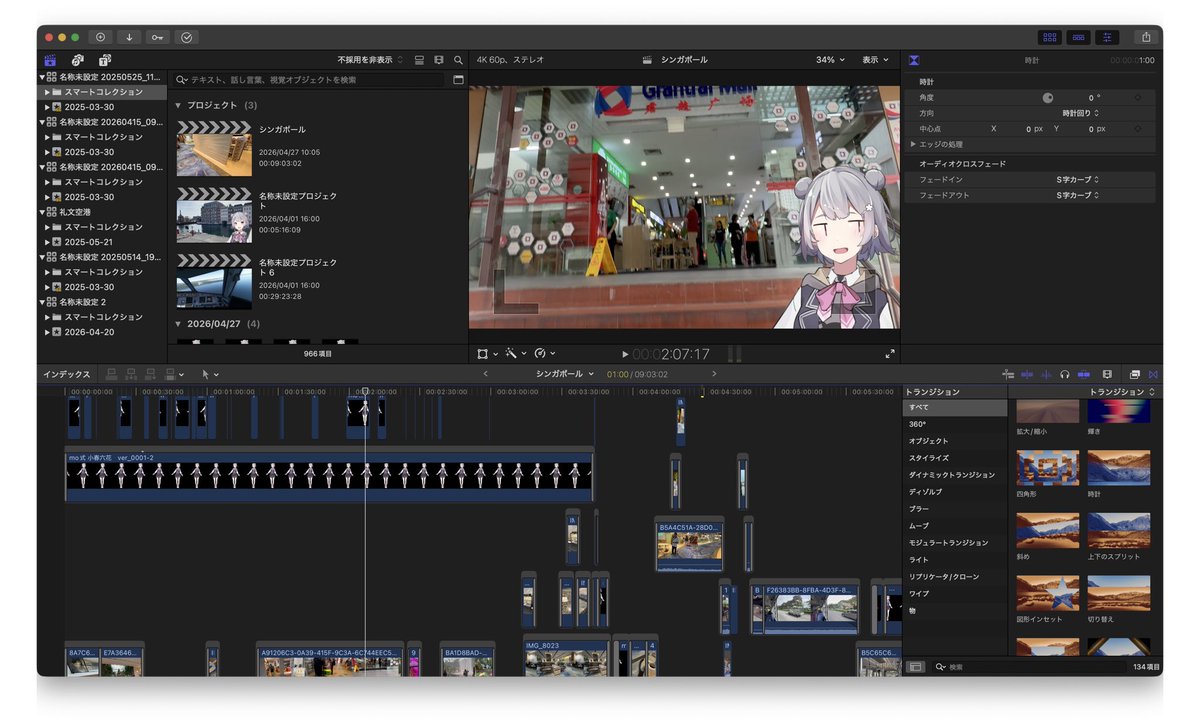Image resolution: width=1200 pixels, height=725 pixels.
Task: Click the 時計 transition thumbnail
Action: [x=1118, y=467]
